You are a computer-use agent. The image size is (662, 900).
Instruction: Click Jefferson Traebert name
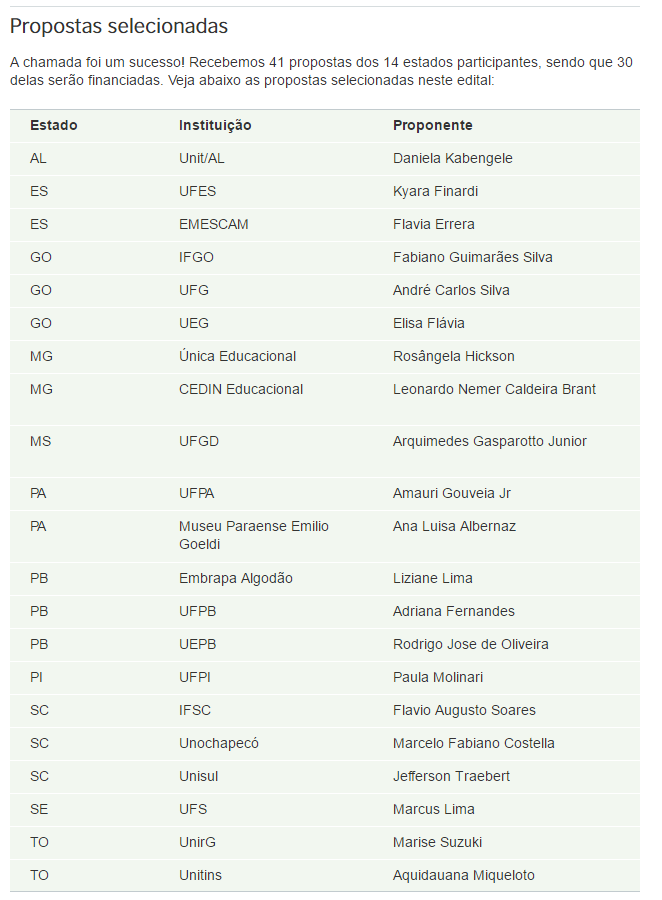point(451,777)
